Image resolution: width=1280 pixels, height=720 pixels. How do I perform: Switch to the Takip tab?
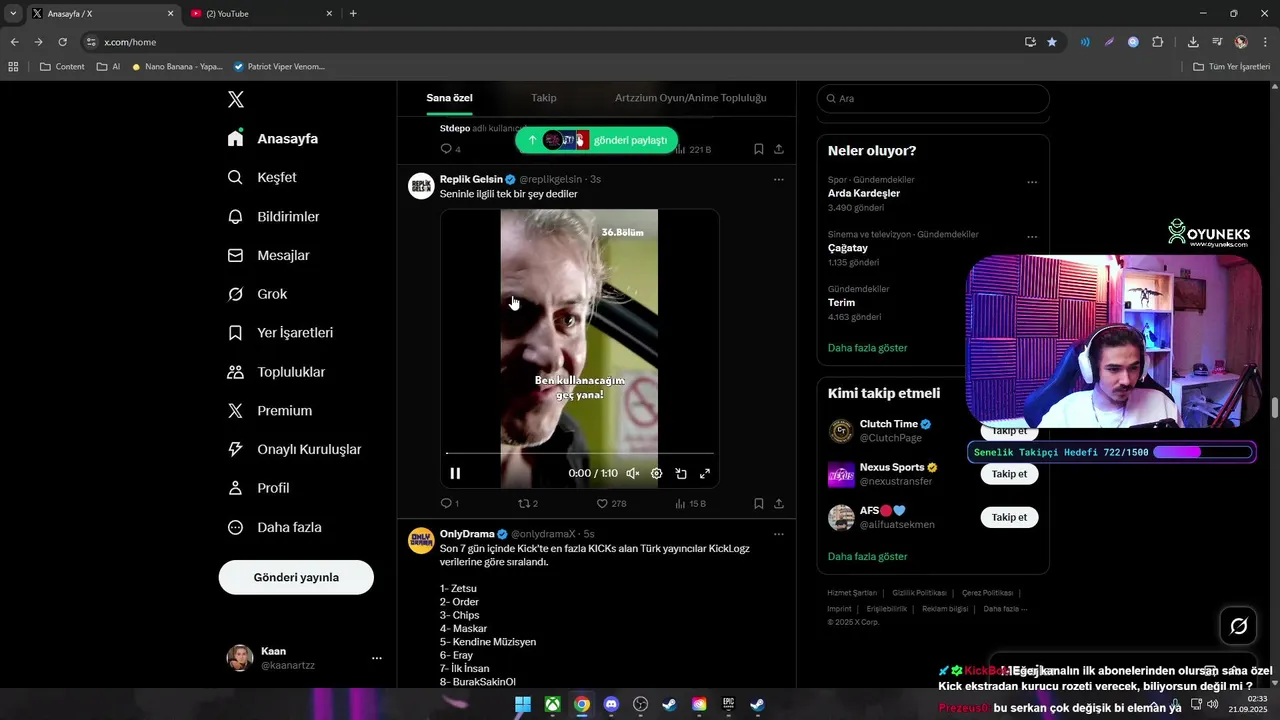coord(544,98)
